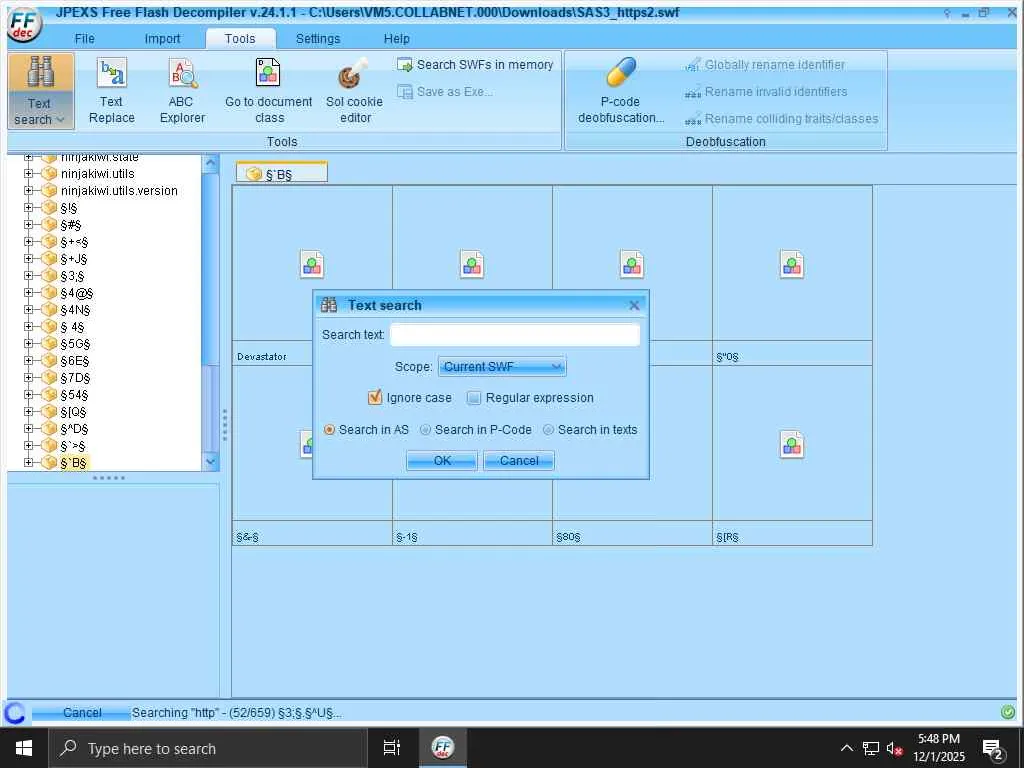Select the §"0§ class thumbnail icon
The image size is (1024, 768).
[792, 264]
